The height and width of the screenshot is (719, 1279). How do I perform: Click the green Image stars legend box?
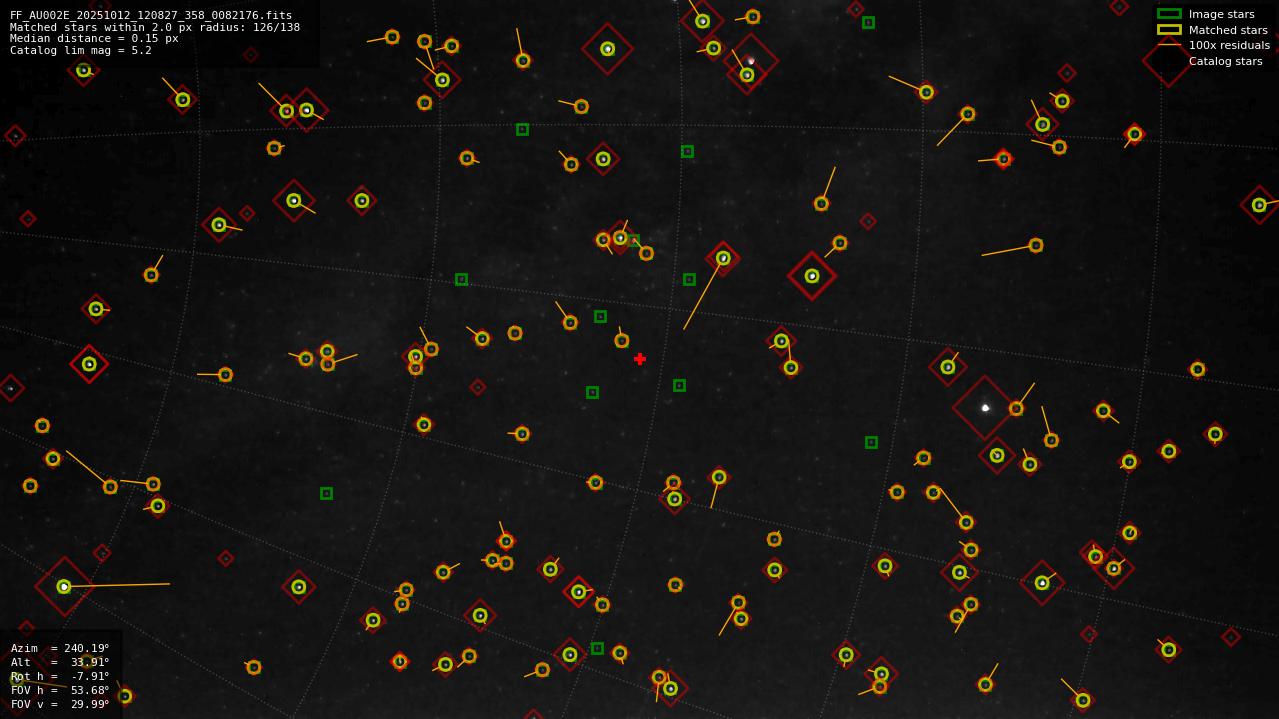[x=1169, y=14]
